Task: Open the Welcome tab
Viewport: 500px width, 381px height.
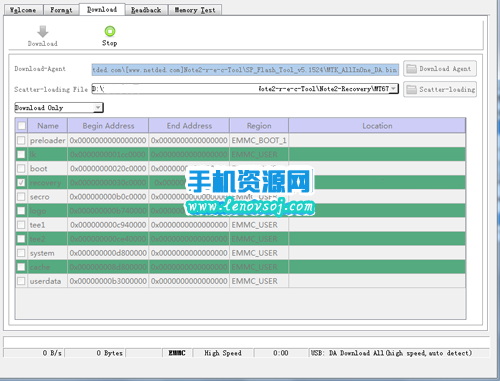Action: point(23,10)
